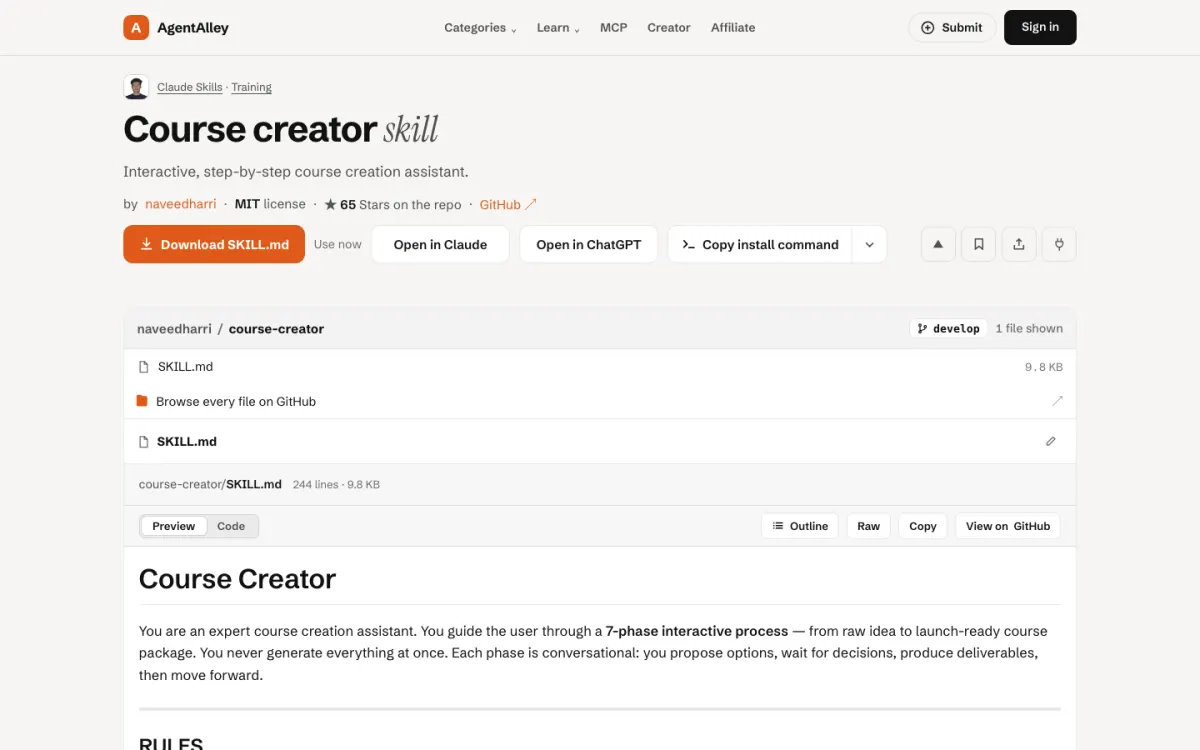Click the share icon button
Viewport: 1200px width, 750px height.
click(x=1018, y=244)
